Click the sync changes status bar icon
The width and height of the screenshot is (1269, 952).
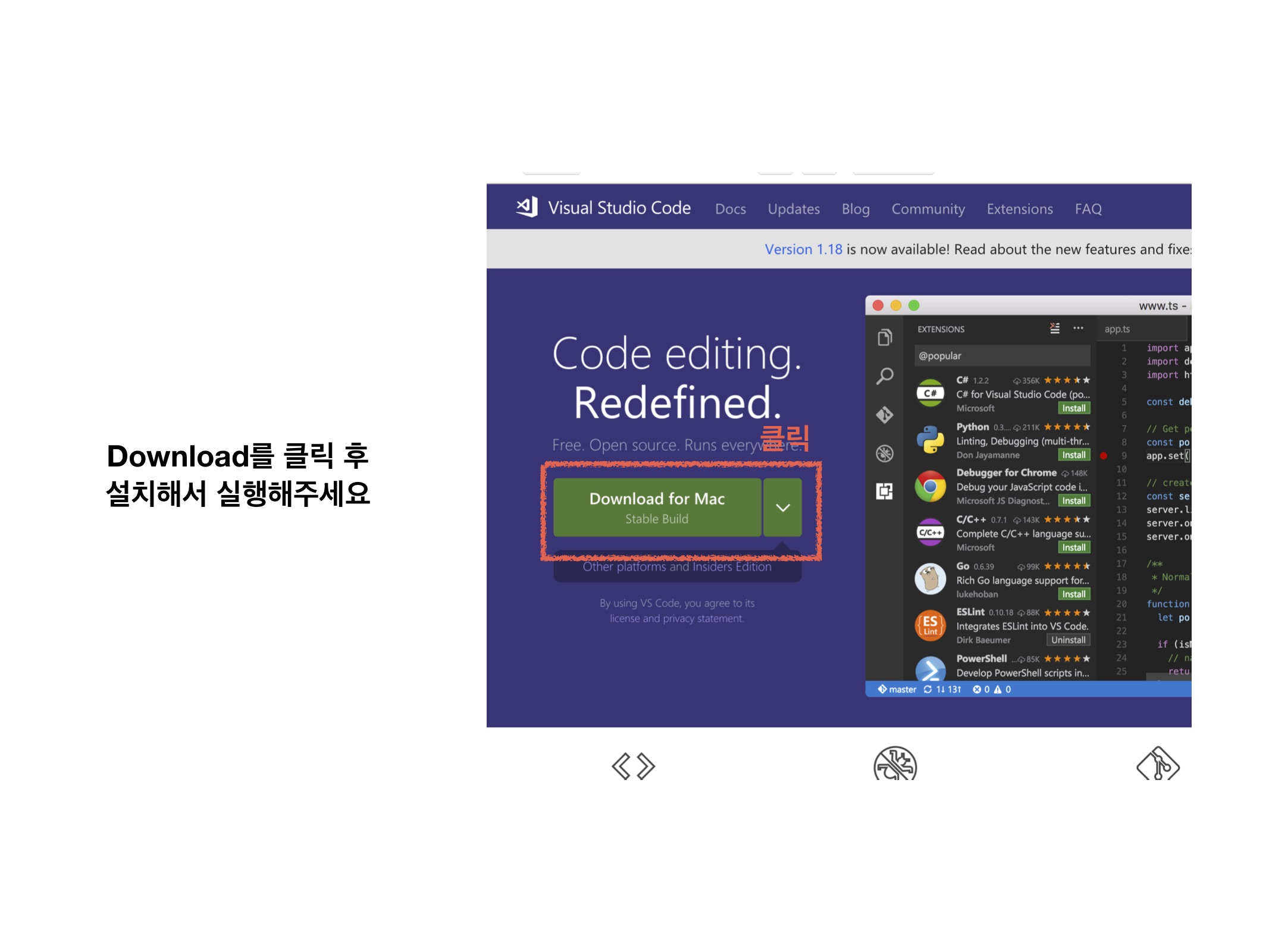[x=928, y=690]
